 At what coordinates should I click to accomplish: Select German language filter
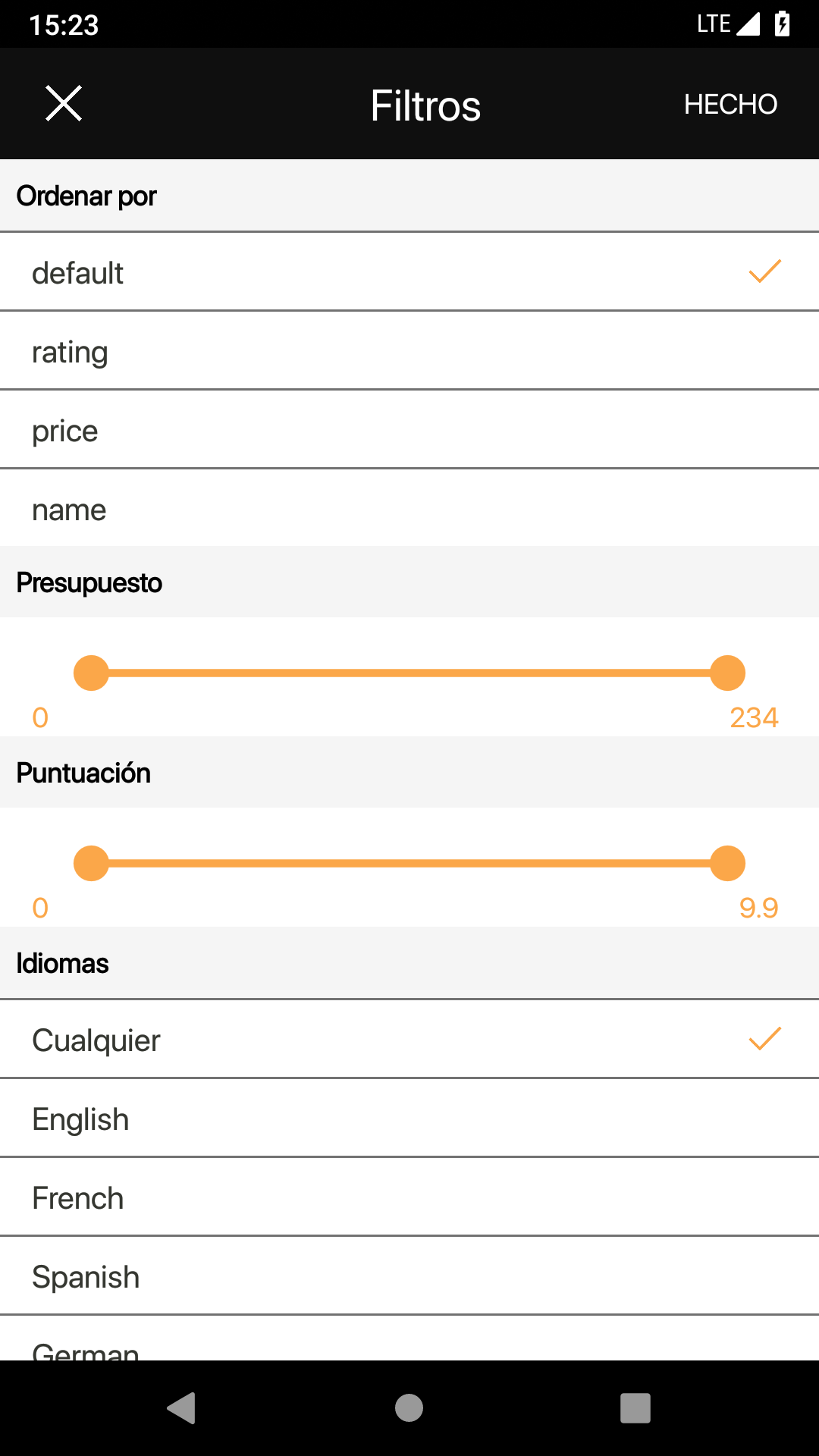pos(409,1338)
